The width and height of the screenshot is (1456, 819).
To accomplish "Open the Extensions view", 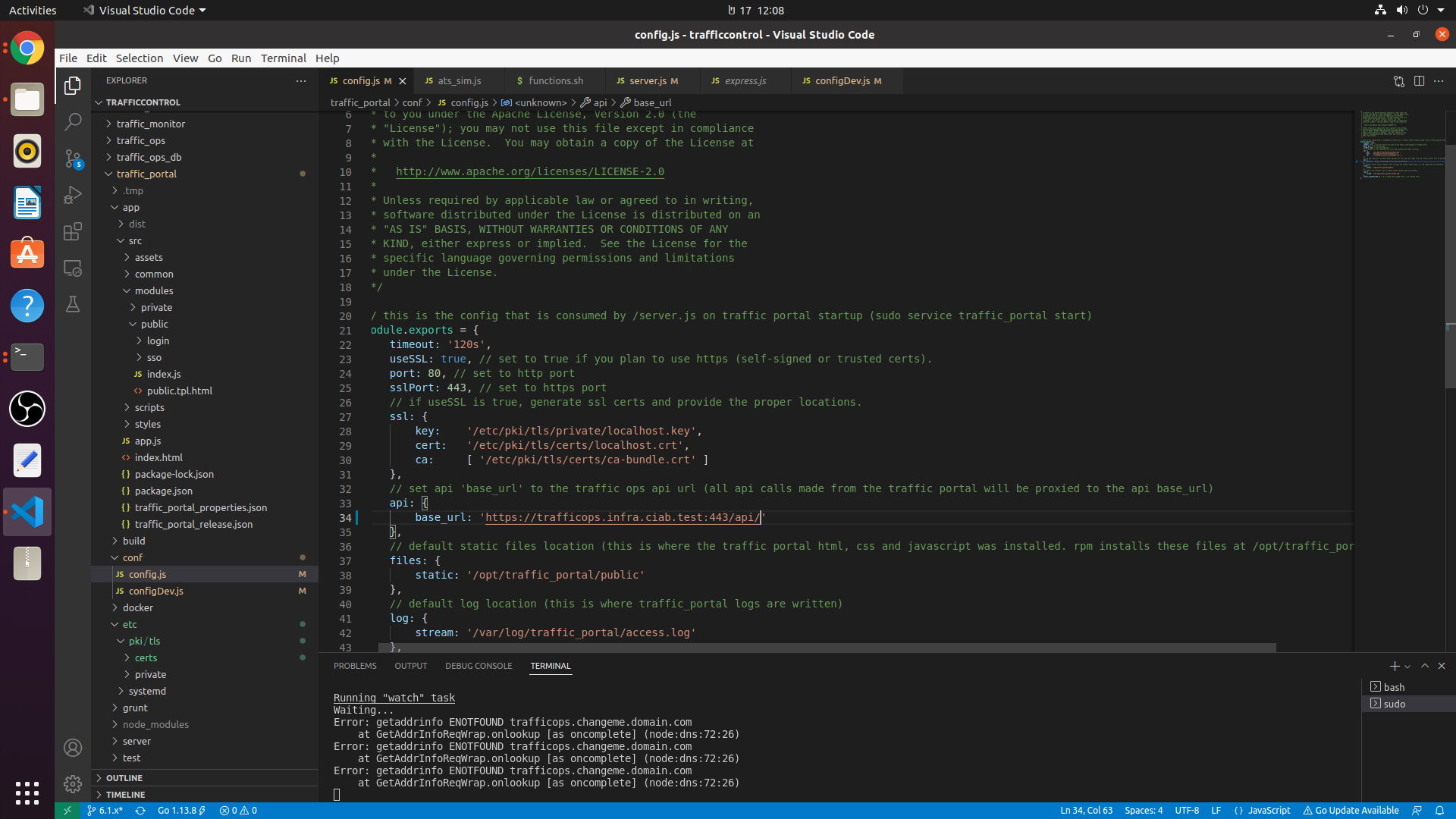I will (x=73, y=231).
